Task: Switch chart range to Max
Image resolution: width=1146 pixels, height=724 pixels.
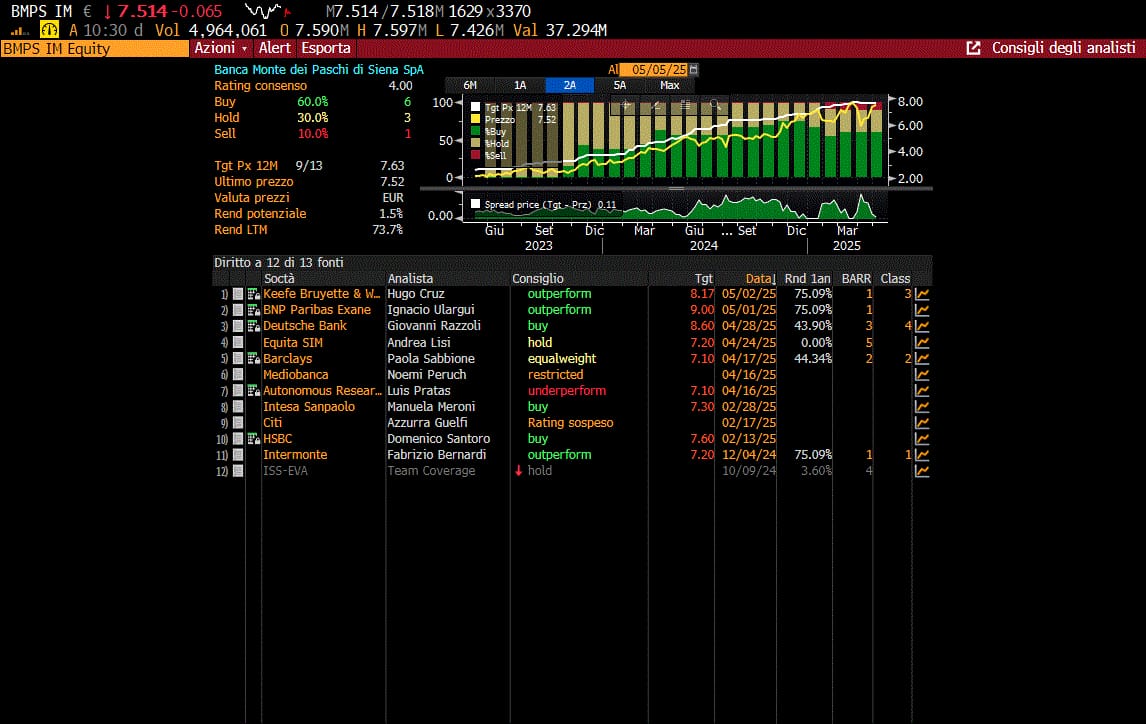Action: point(669,85)
